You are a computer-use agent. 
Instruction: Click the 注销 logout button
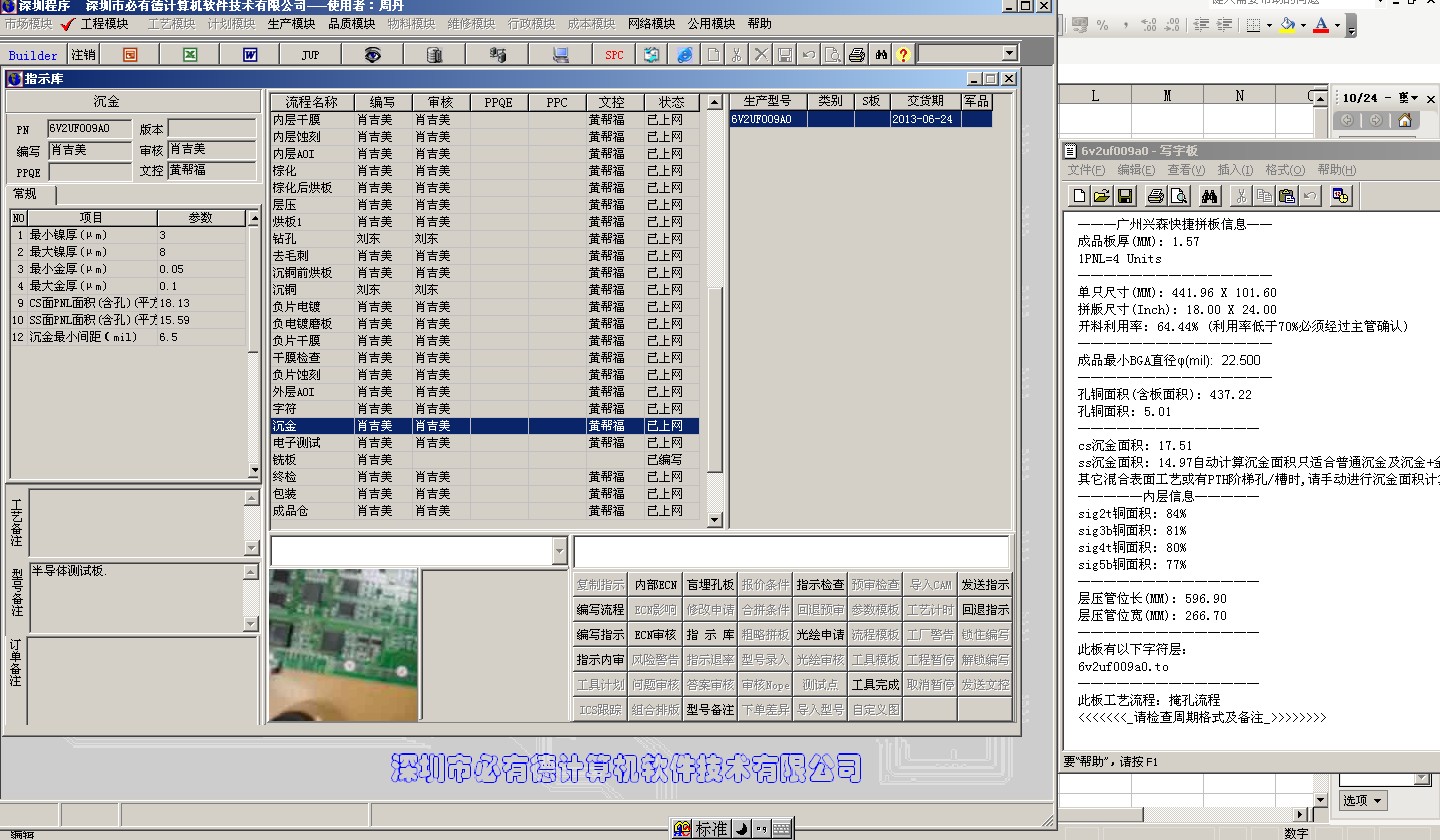[x=84, y=55]
